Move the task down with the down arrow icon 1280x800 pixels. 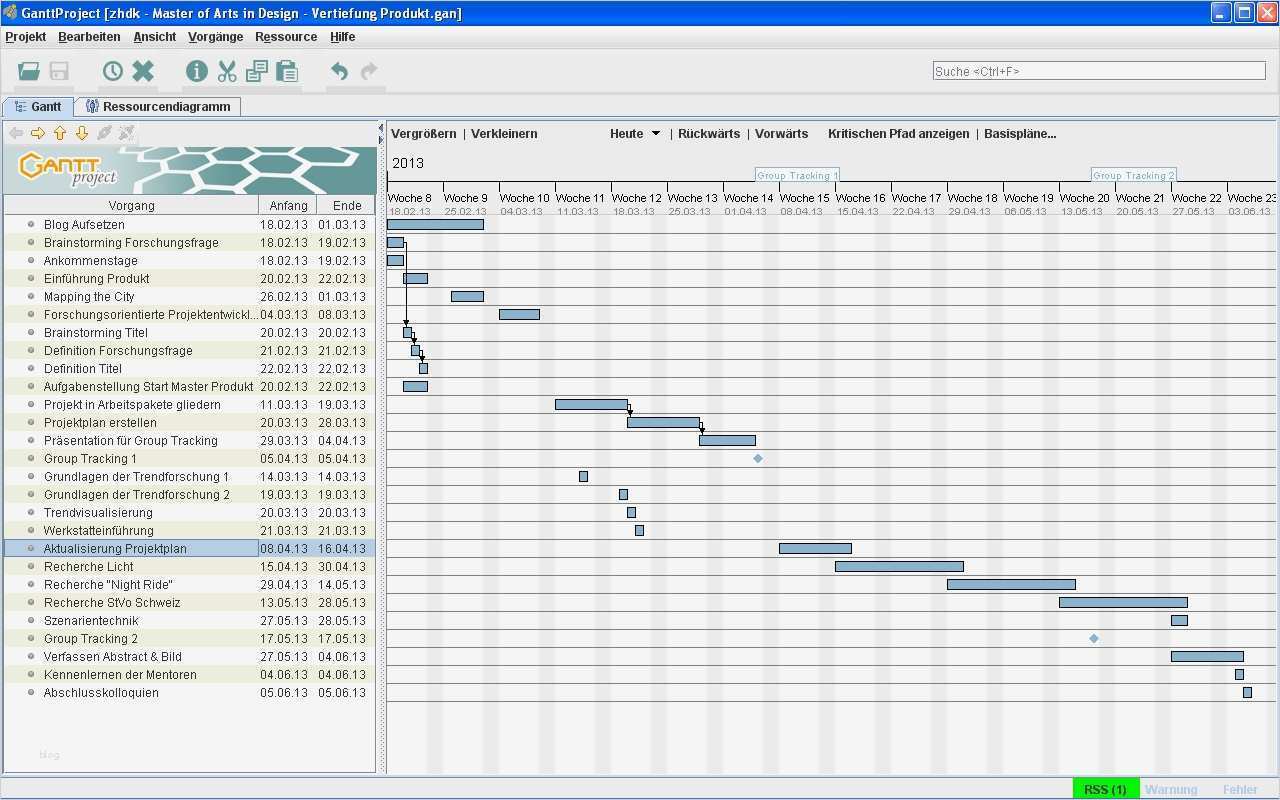click(x=82, y=133)
